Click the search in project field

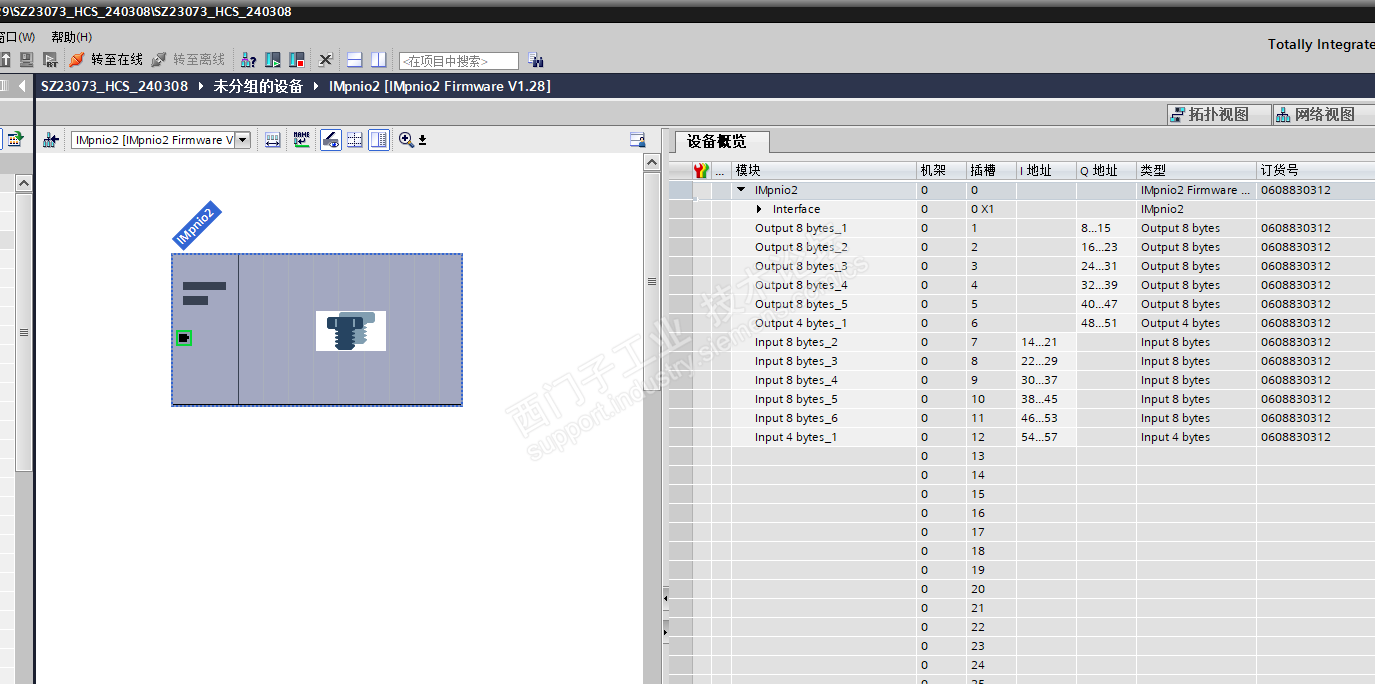(x=459, y=61)
